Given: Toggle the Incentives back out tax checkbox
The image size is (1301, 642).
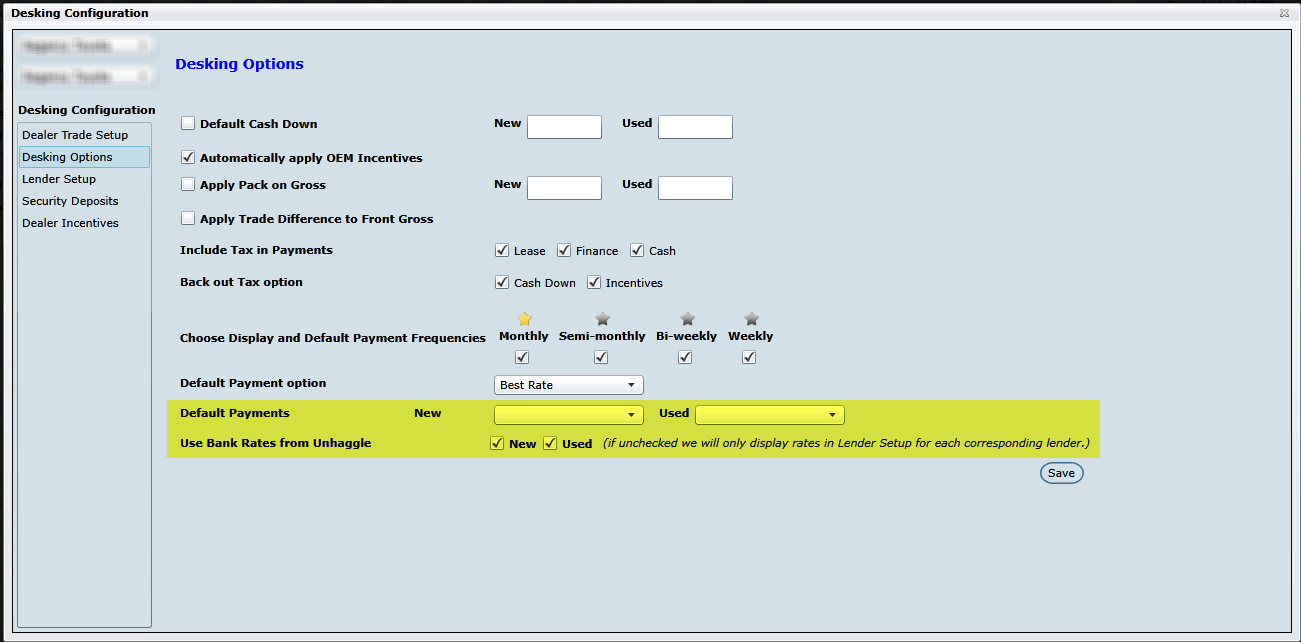Looking at the screenshot, I should tap(594, 283).
